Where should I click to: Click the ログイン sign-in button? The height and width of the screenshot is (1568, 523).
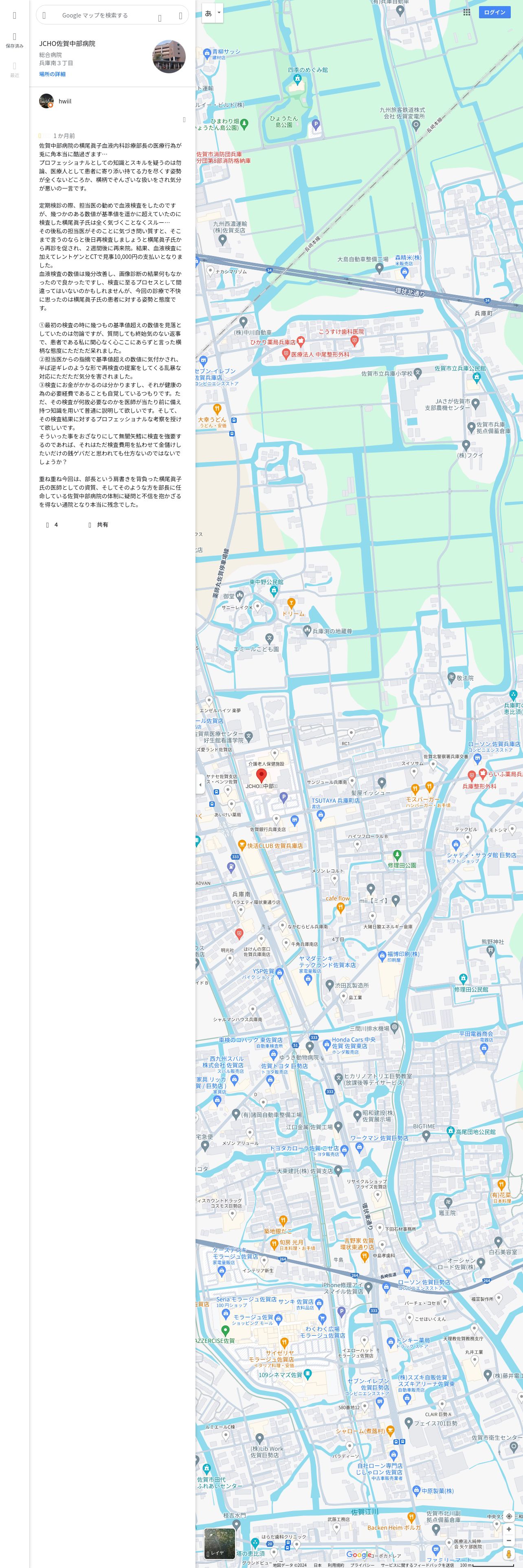coord(494,12)
